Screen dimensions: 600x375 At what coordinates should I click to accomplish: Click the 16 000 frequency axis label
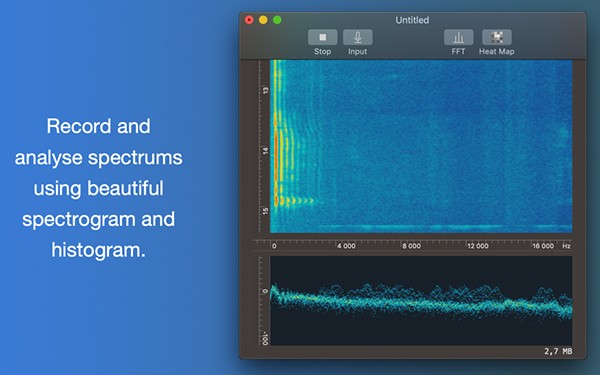pos(543,246)
